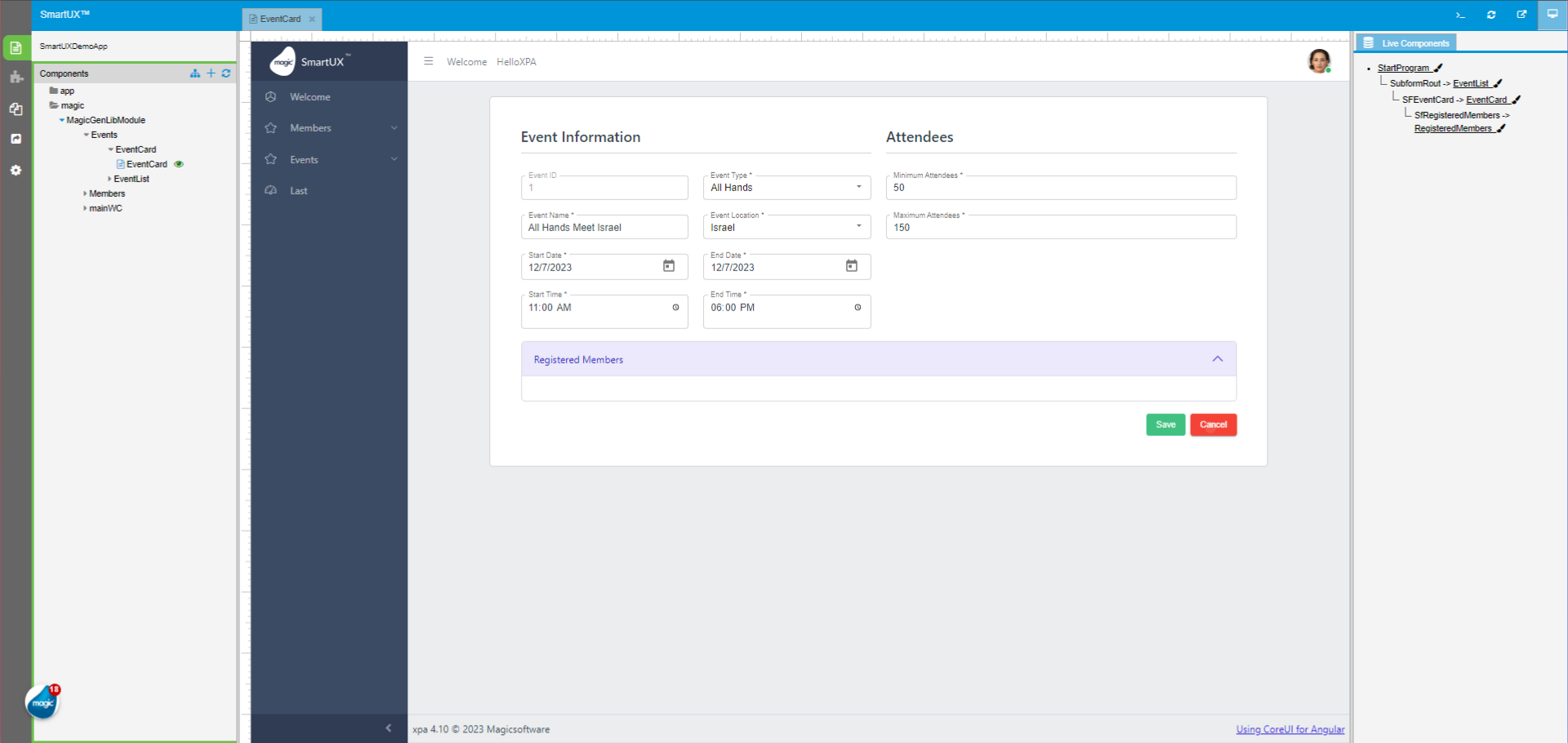Click the puzzle piece icon in left sidebar
Screen dimensions: 1568x743
(x=16, y=78)
